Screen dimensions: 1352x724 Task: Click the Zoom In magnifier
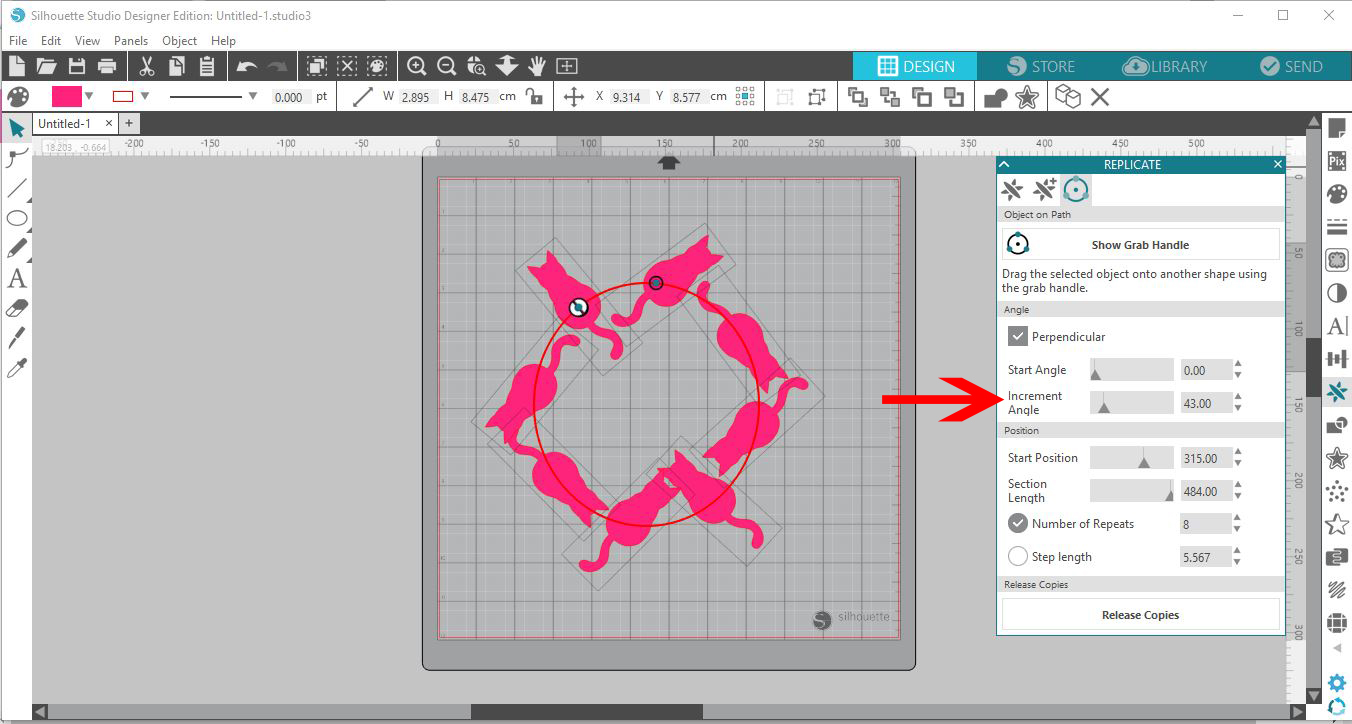[417, 66]
